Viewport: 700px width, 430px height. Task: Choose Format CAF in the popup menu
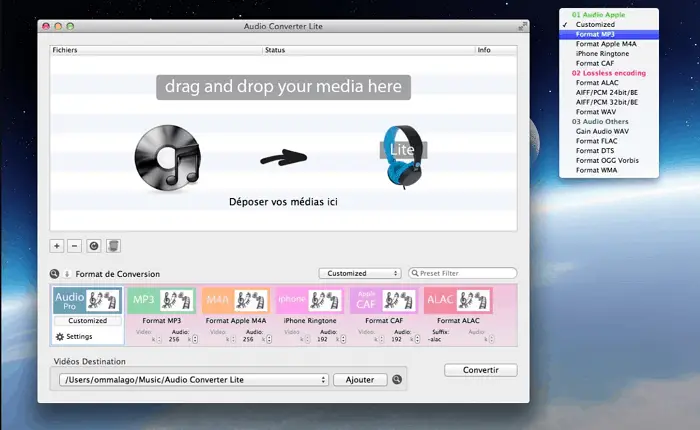pyautogui.click(x=609, y=63)
